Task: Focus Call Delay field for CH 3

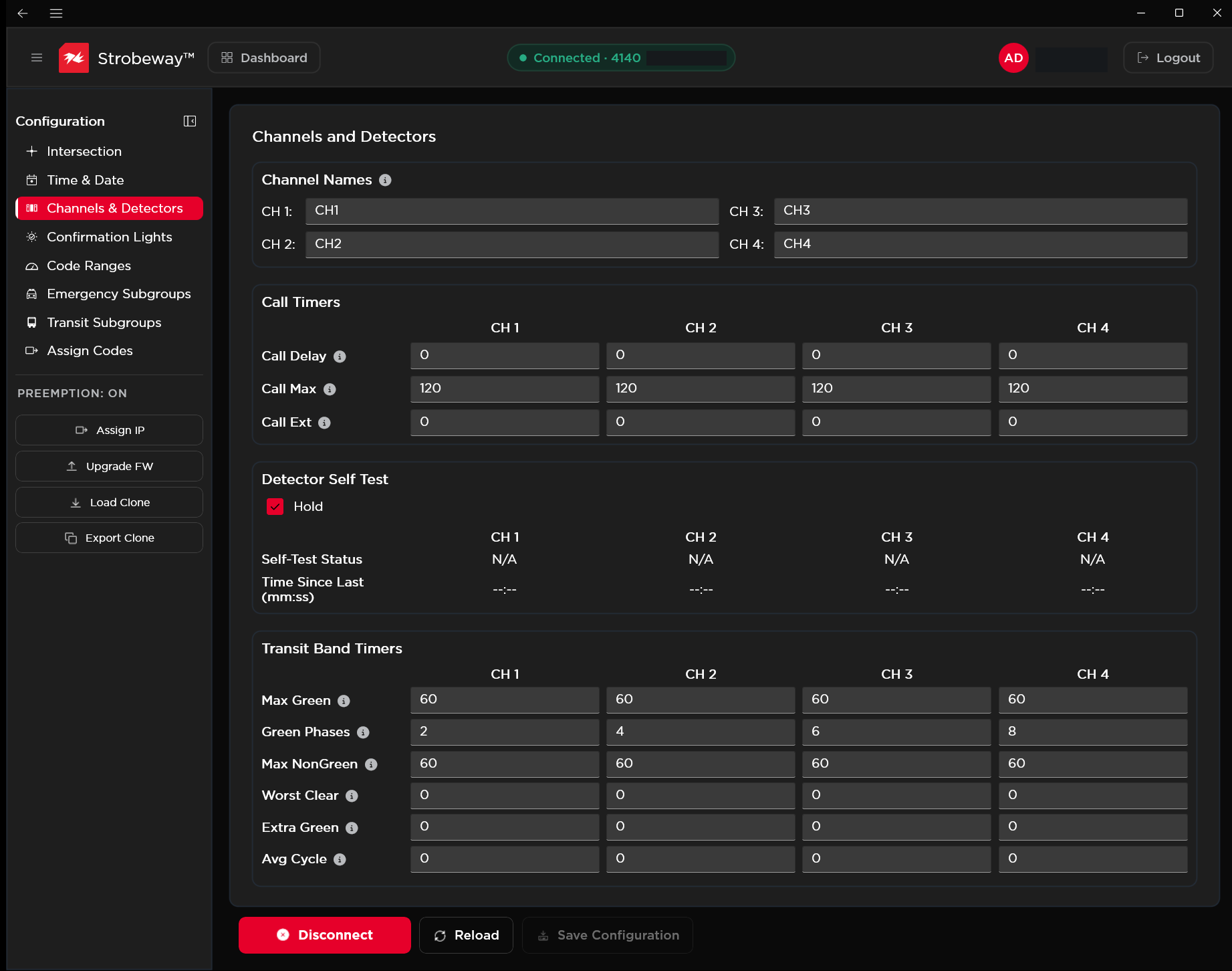Action: [896, 355]
